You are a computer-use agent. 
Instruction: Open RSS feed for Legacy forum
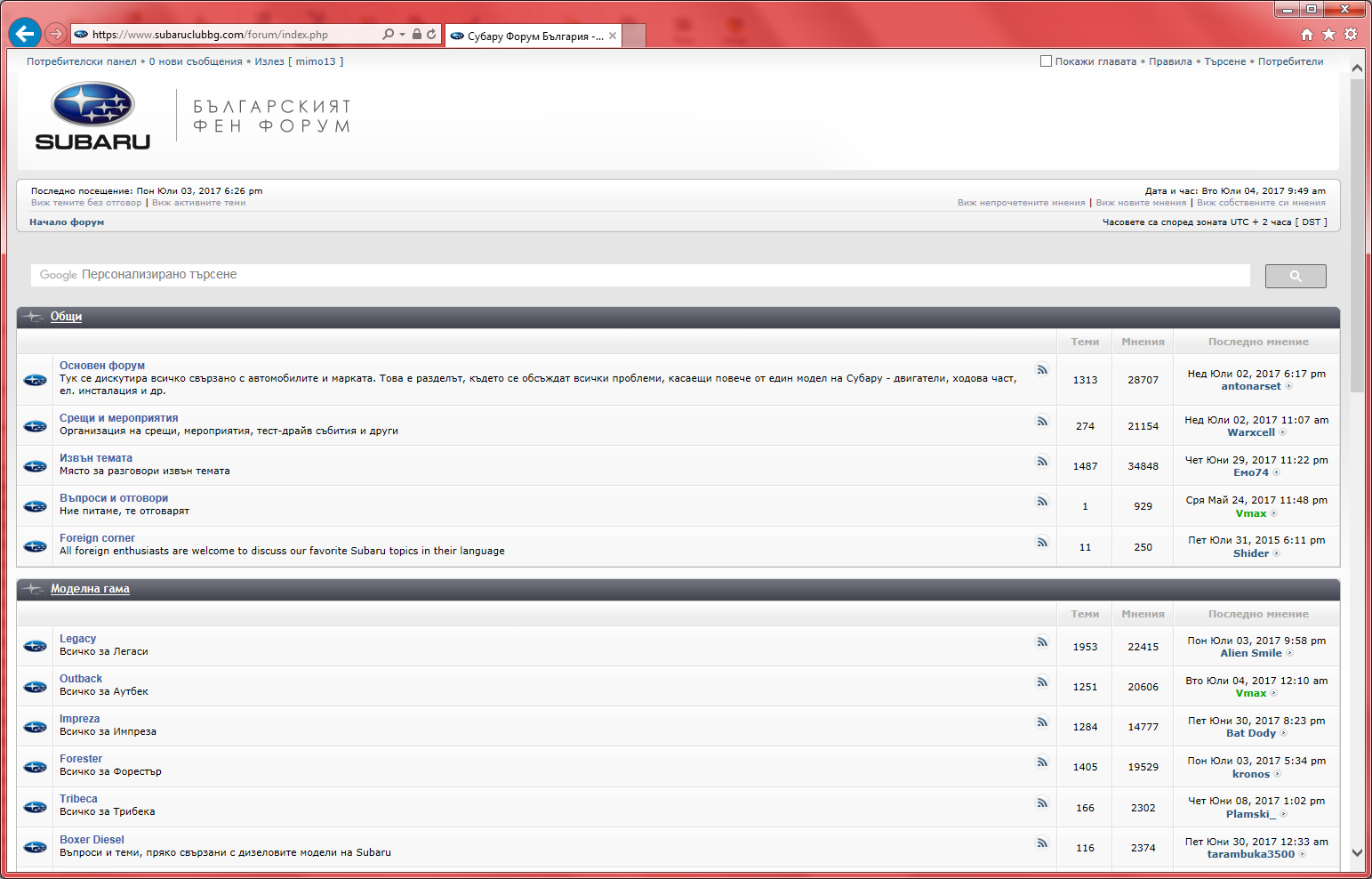[x=1042, y=641]
